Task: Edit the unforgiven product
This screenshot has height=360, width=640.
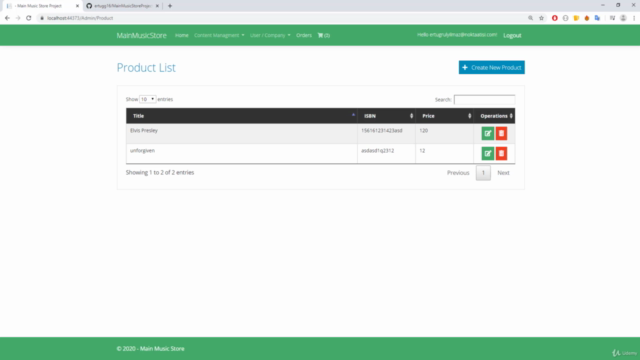Action: click(487, 153)
